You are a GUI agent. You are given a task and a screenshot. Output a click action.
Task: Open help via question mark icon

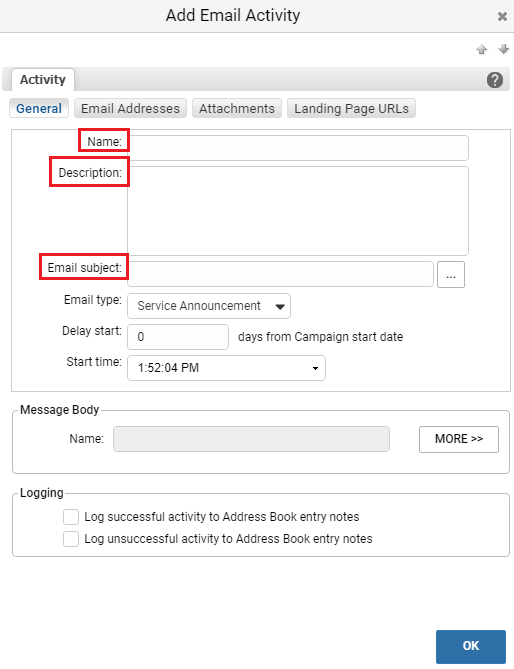[495, 80]
